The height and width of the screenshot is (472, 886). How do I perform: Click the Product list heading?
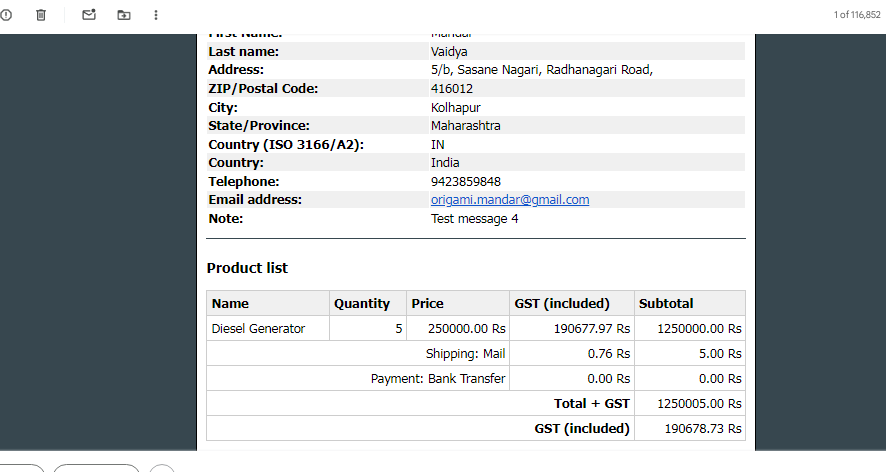click(x=247, y=268)
